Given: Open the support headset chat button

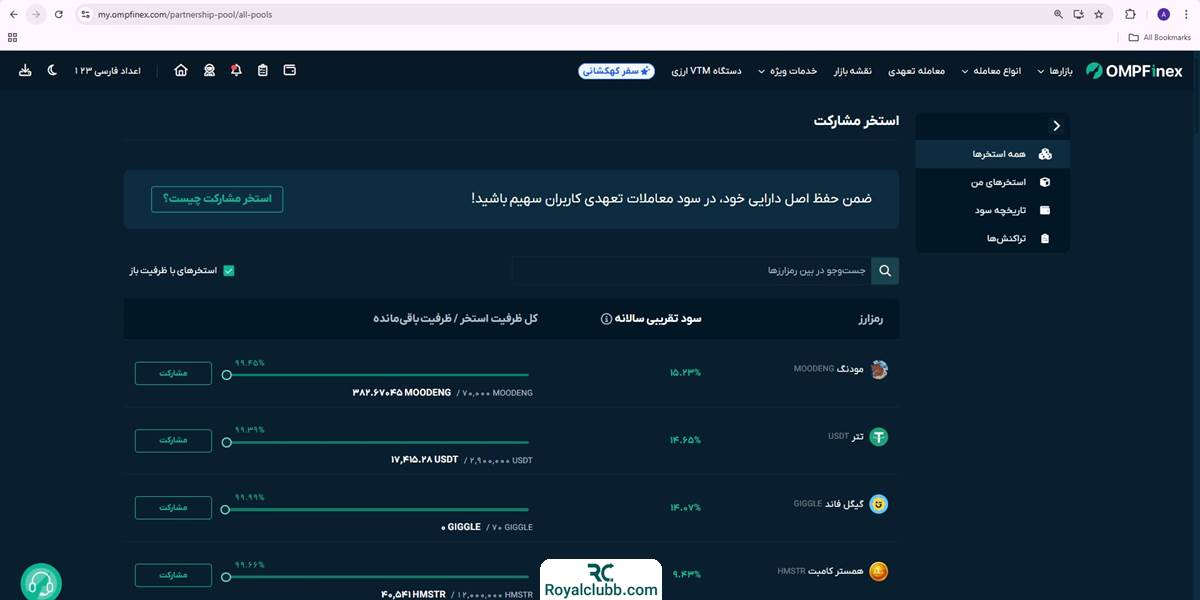Looking at the screenshot, I should [x=41, y=583].
